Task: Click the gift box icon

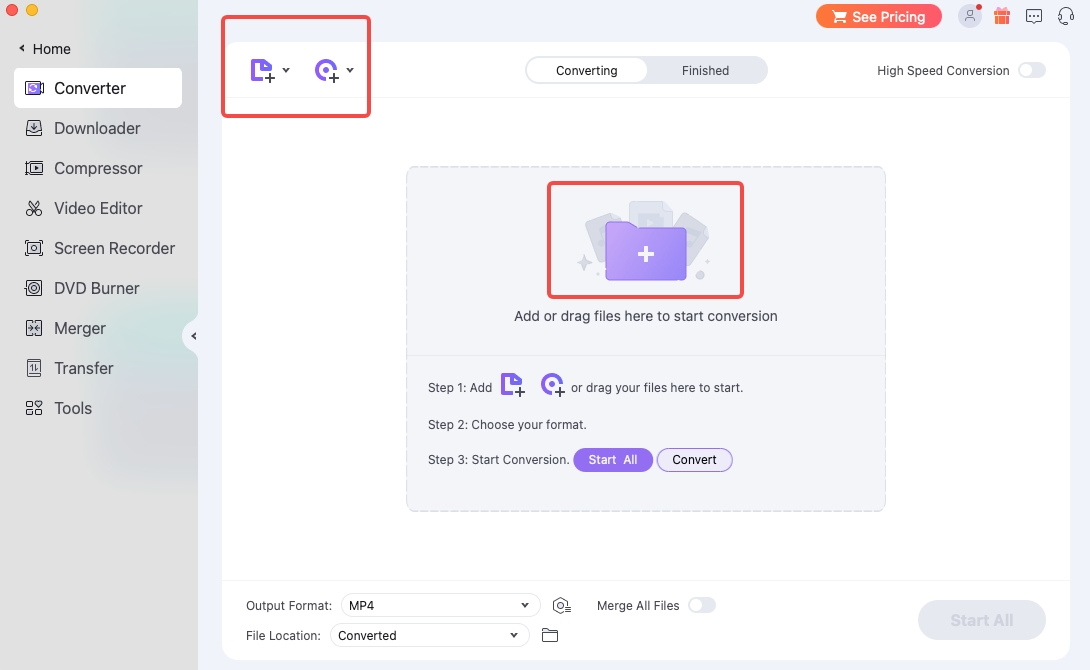Action: click(x=1002, y=16)
